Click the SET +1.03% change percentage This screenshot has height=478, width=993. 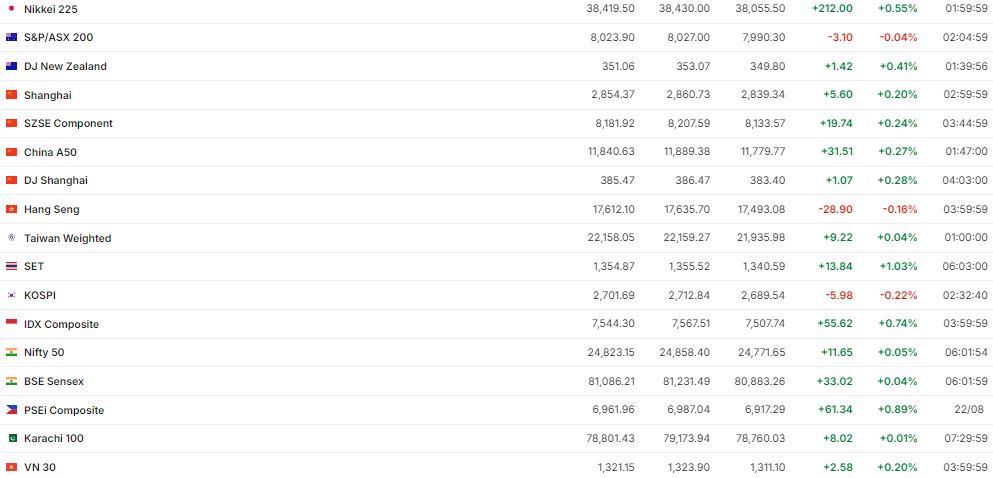click(897, 266)
